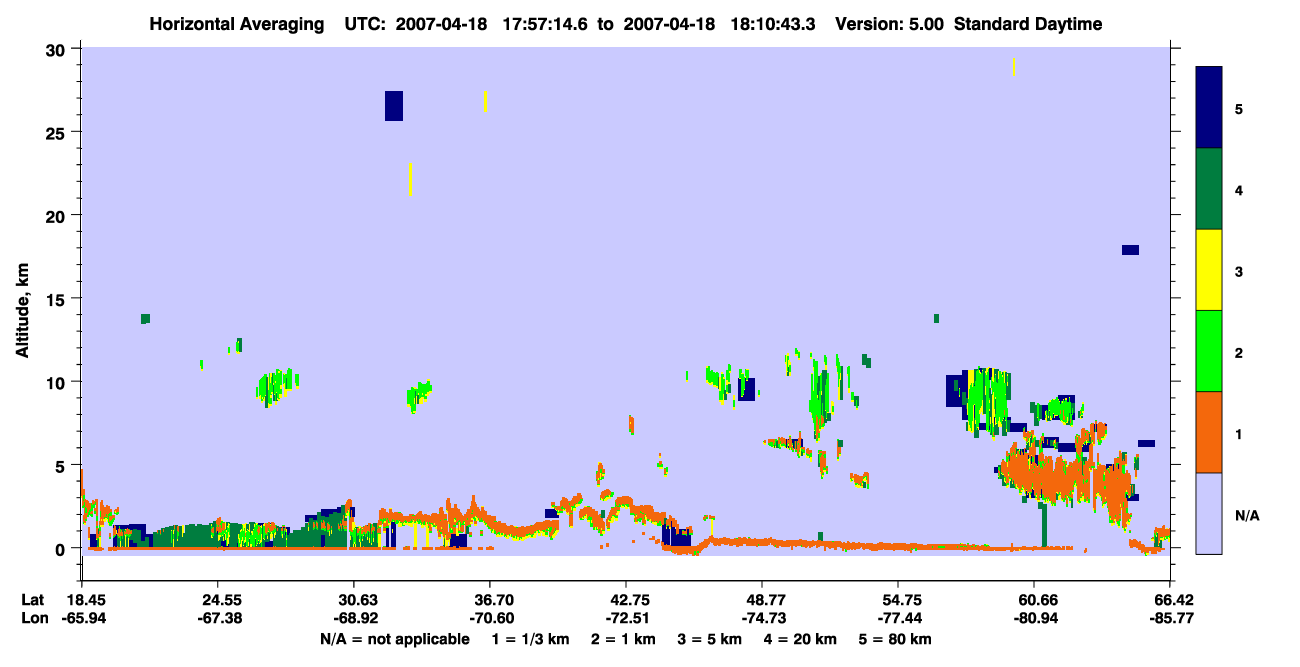Image resolution: width=1300 pixels, height=667 pixels.
Task: Click the y-axis tick label 20
Action: [58, 215]
